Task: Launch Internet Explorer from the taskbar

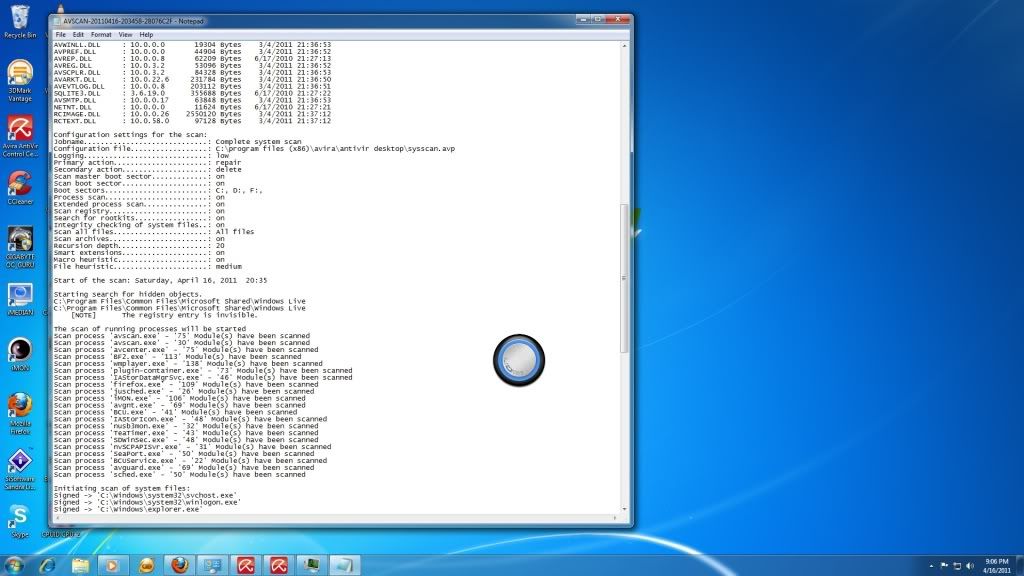Action: click(47, 565)
